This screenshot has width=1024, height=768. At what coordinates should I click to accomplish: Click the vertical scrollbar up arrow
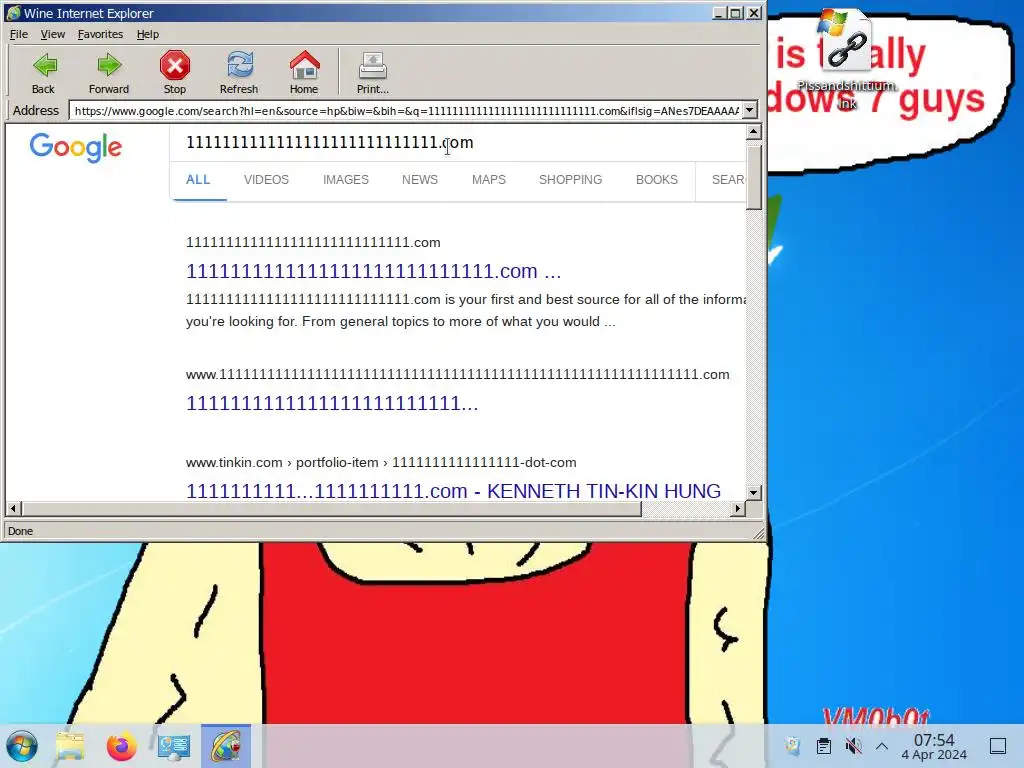tap(753, 132)
